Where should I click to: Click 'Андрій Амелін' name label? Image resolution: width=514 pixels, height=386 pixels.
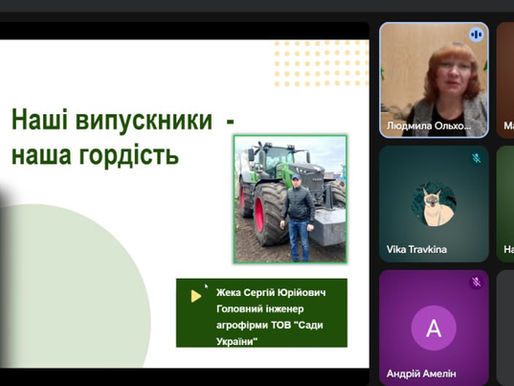(421, 374)
